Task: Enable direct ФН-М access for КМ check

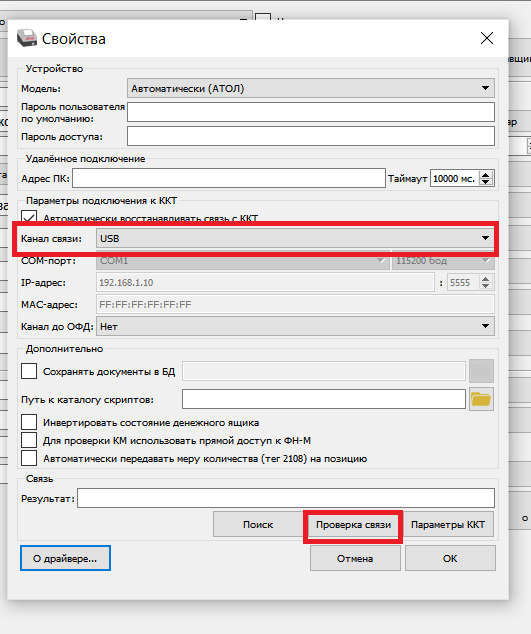Action: click(x=29, y=440)
